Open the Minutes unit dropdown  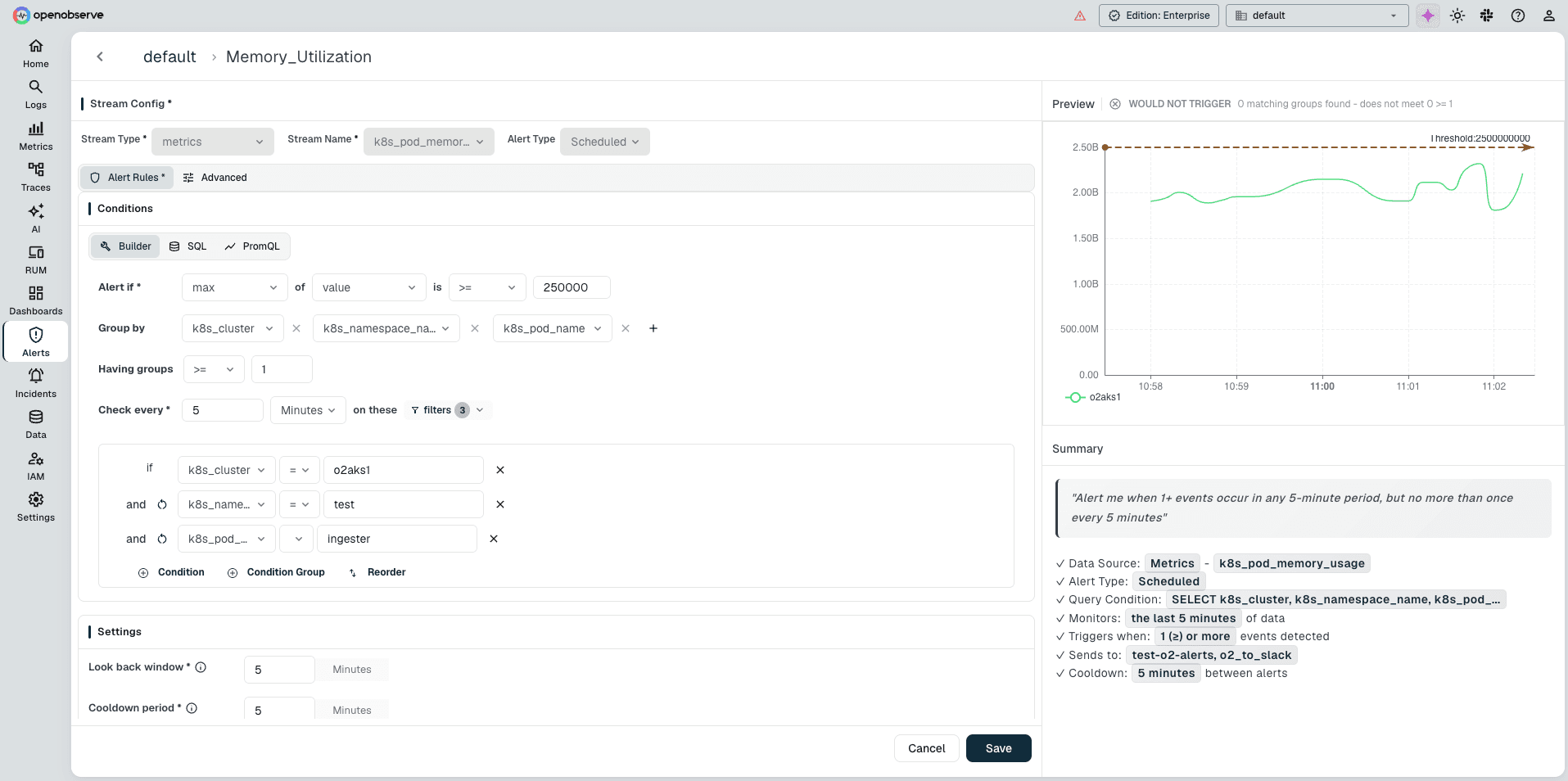click(308, 410)
